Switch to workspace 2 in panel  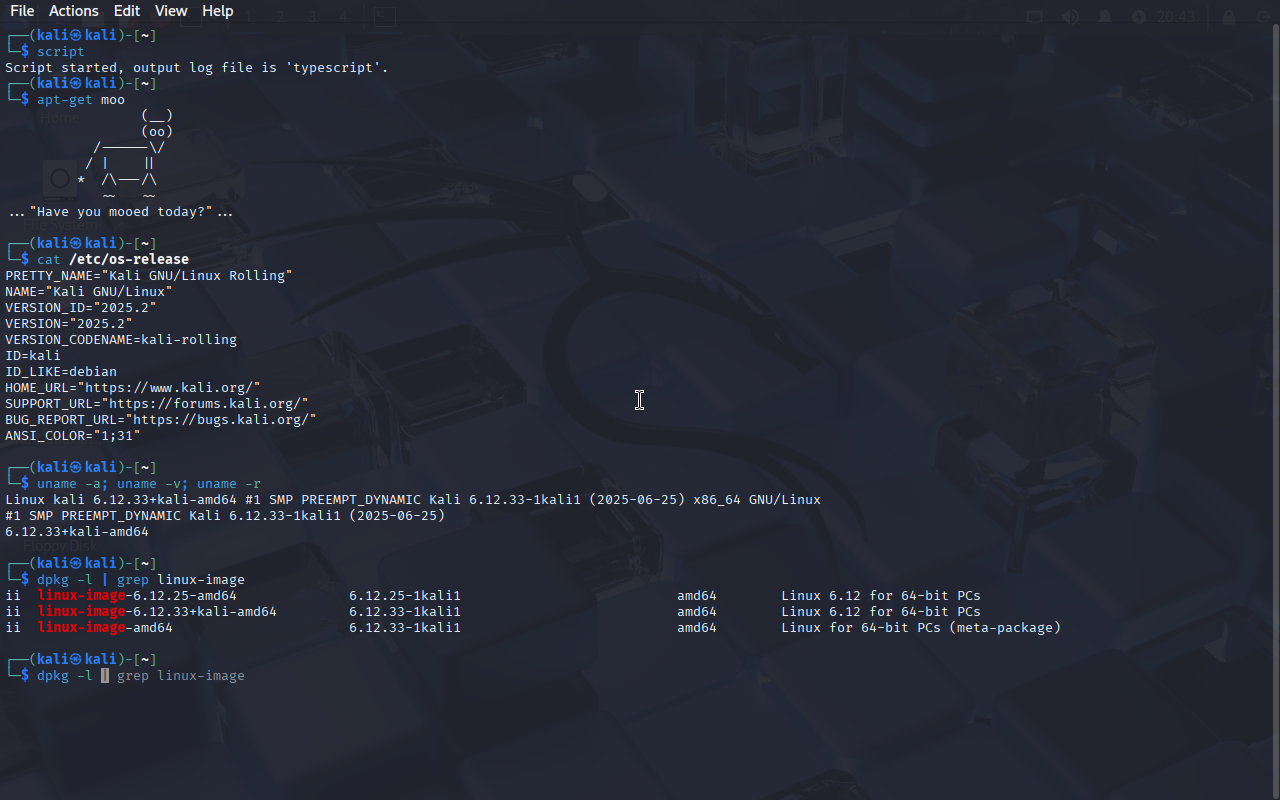pos(280,17)
